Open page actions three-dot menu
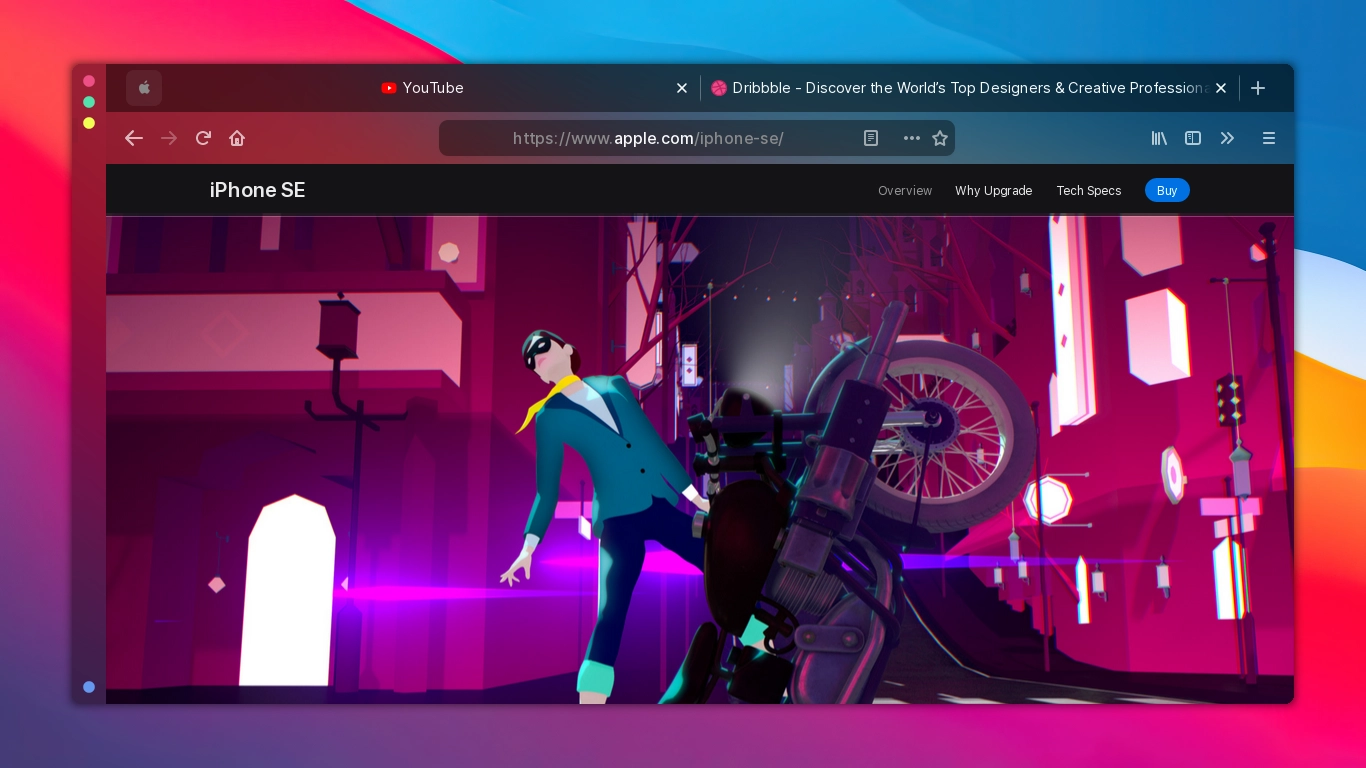Viewport: 1366px width, 768px height. coord(912,138)
